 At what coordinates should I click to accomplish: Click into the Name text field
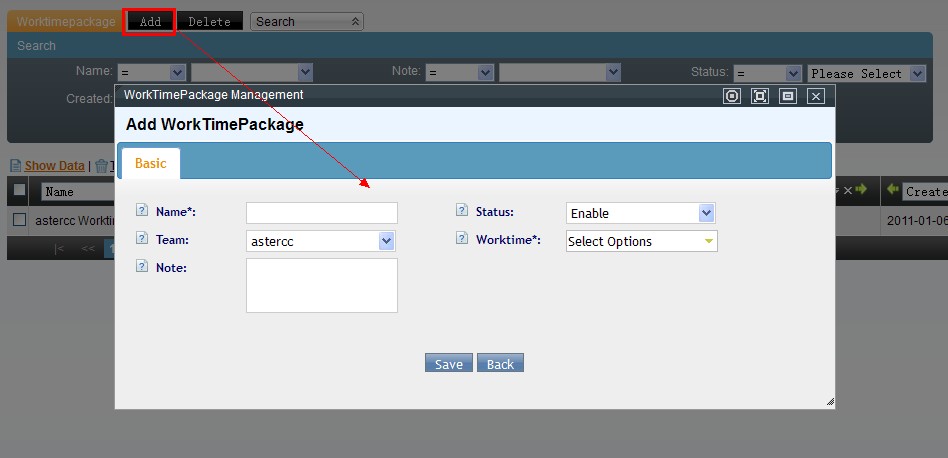pyautogui.click(x=321, y=213)
